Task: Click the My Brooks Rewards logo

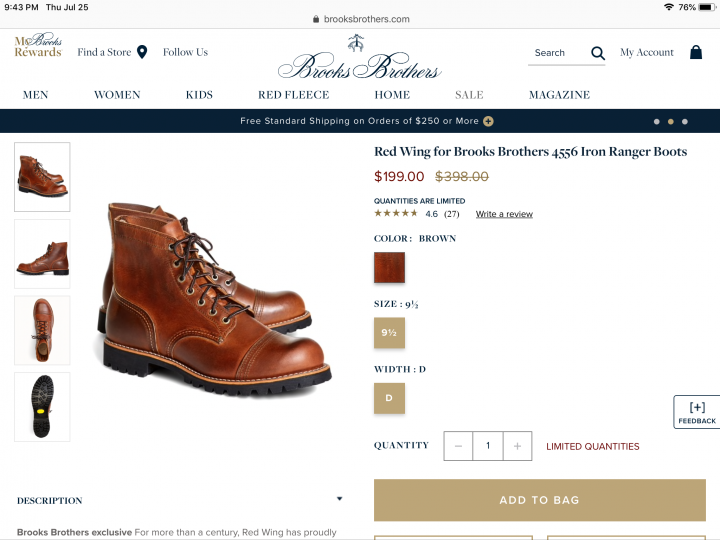Action: pyautogui.click(x=38, y=46)
